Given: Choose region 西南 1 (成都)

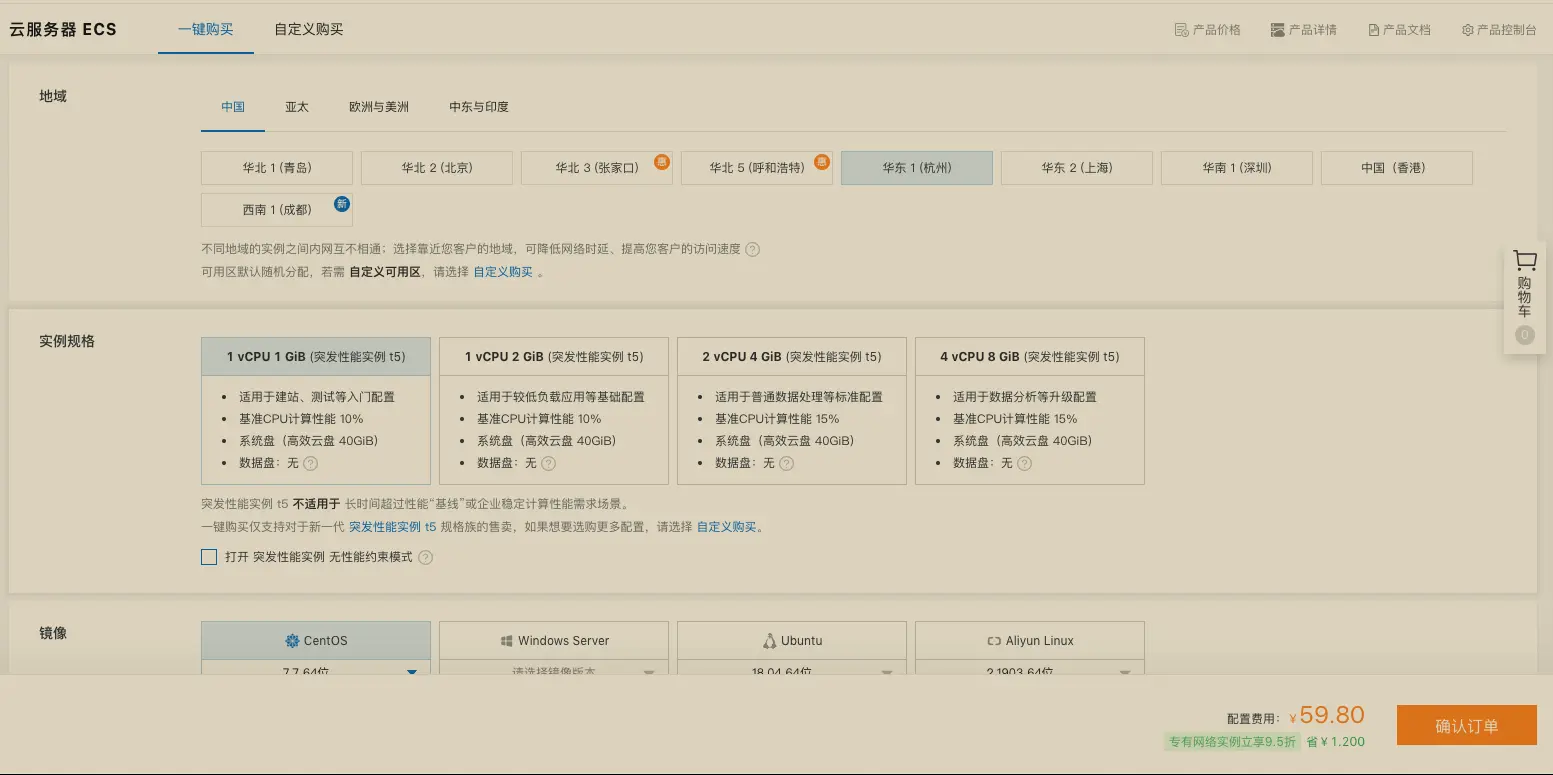Looking at the screenshot, I should click(x=277, y=210).
